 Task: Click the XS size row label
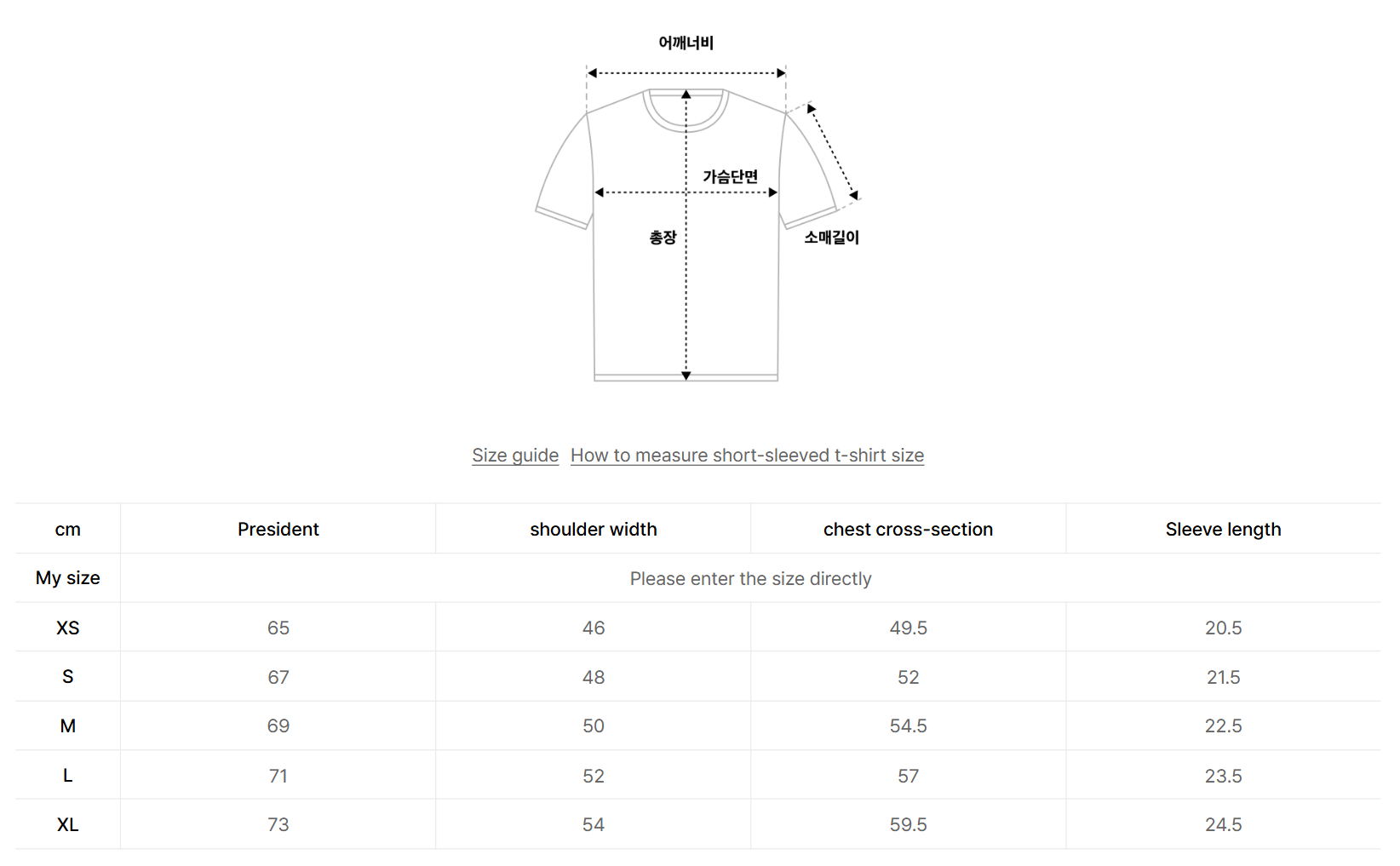tap(68, 628)
